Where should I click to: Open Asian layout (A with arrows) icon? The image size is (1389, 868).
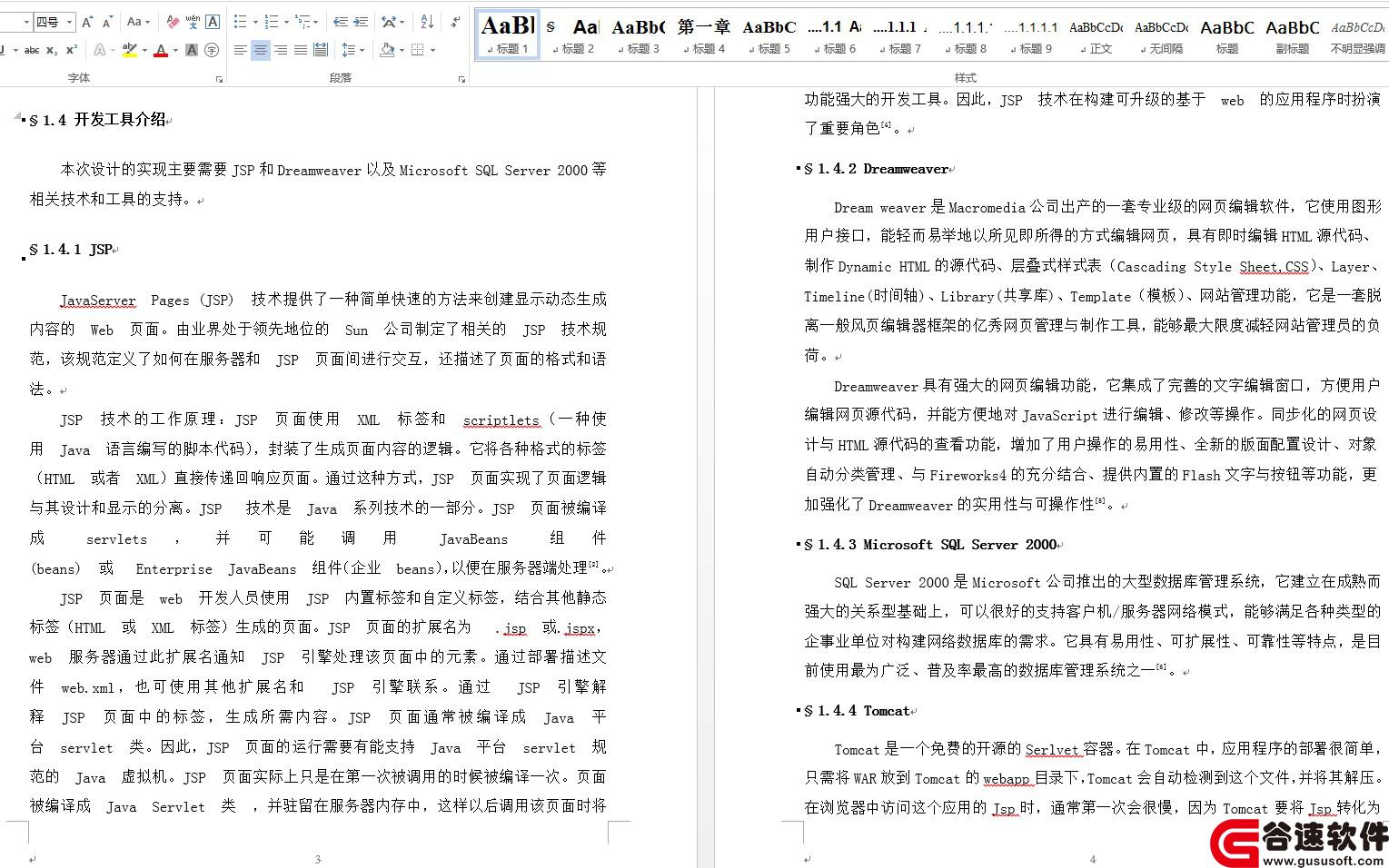click(x=389, y=22)
